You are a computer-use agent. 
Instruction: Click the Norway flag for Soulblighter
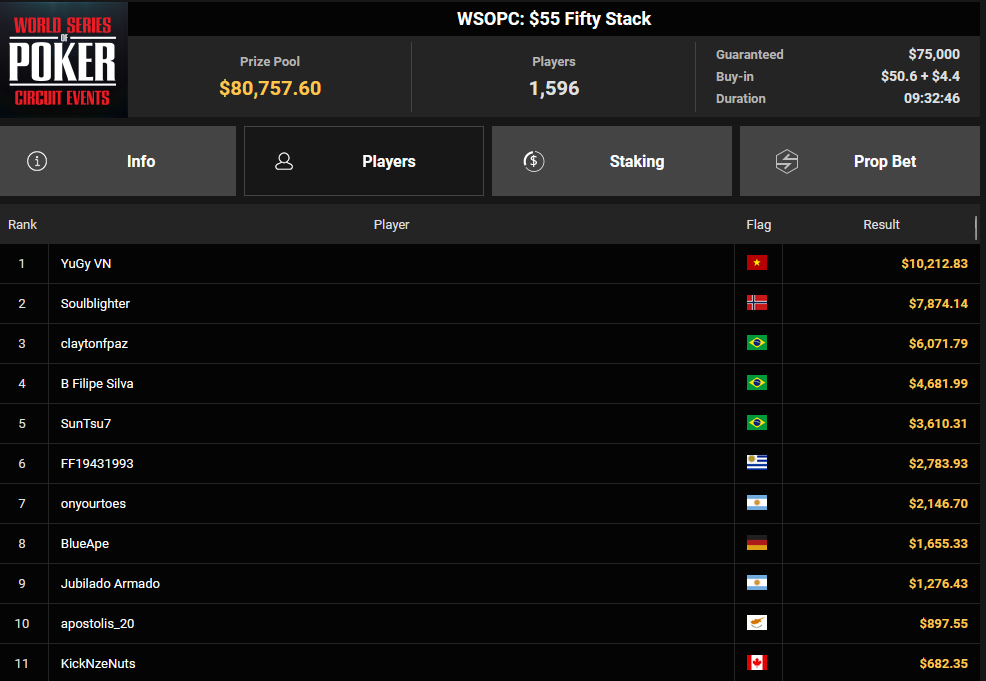(756, 303)
